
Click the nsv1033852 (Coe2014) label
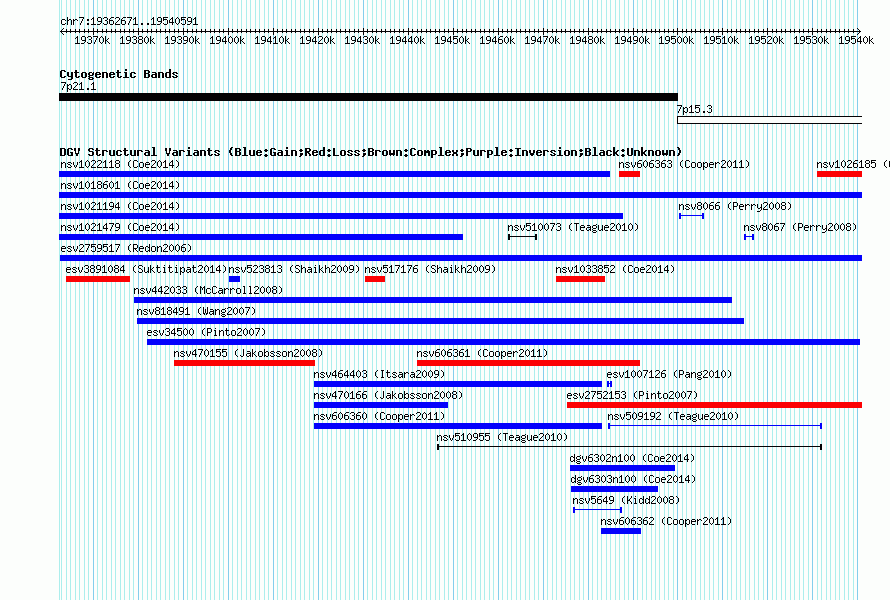615,269
